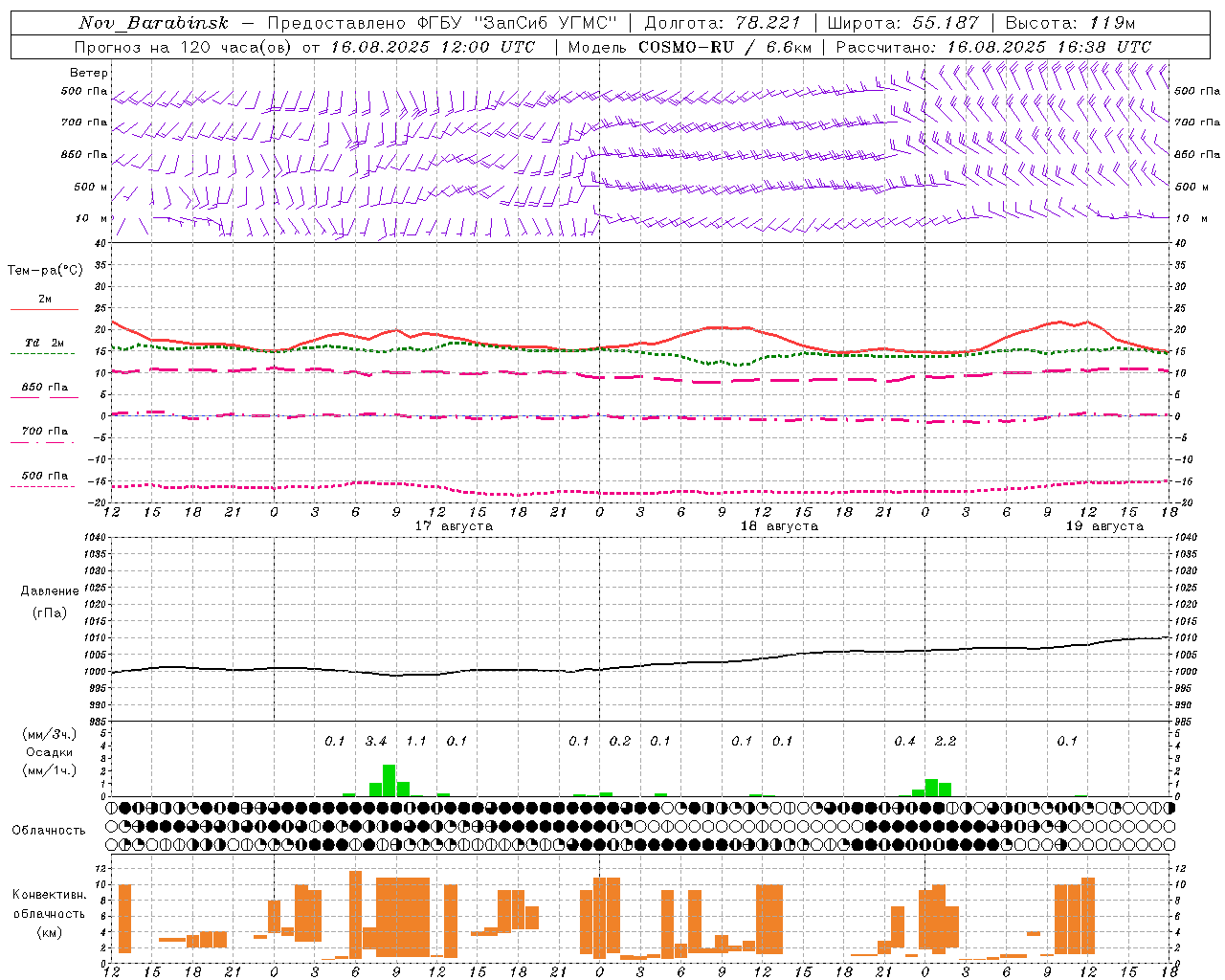Click the Тем-ра(°C) axis label
1225x980 pixels.
coord(45,271)
